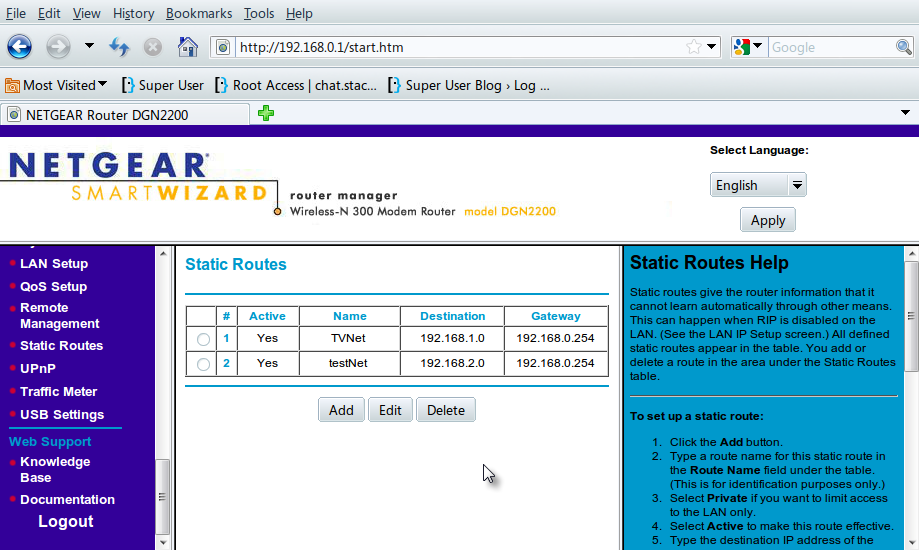The height and width of the screenshot is (550, 919).
Task: Select the NETGEAR Router DGN2200 tab
Action: (125, 114)
